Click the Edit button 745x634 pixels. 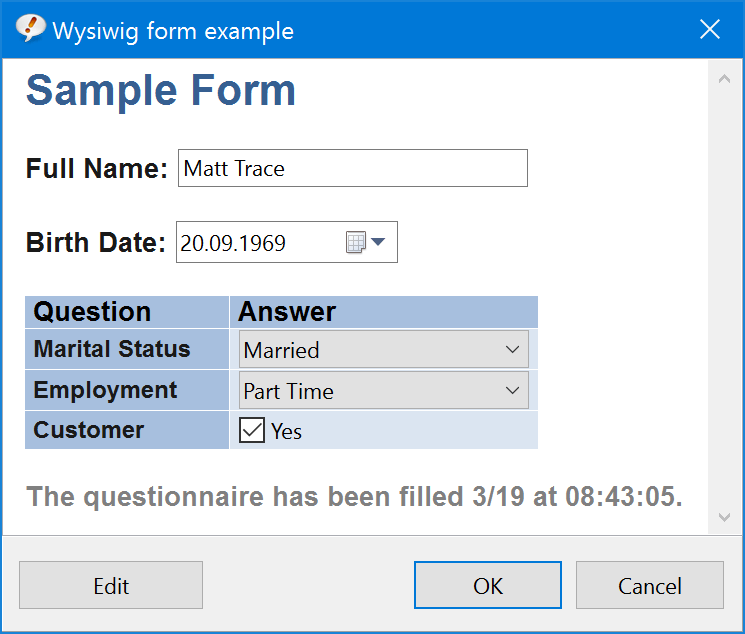(111, 585)
